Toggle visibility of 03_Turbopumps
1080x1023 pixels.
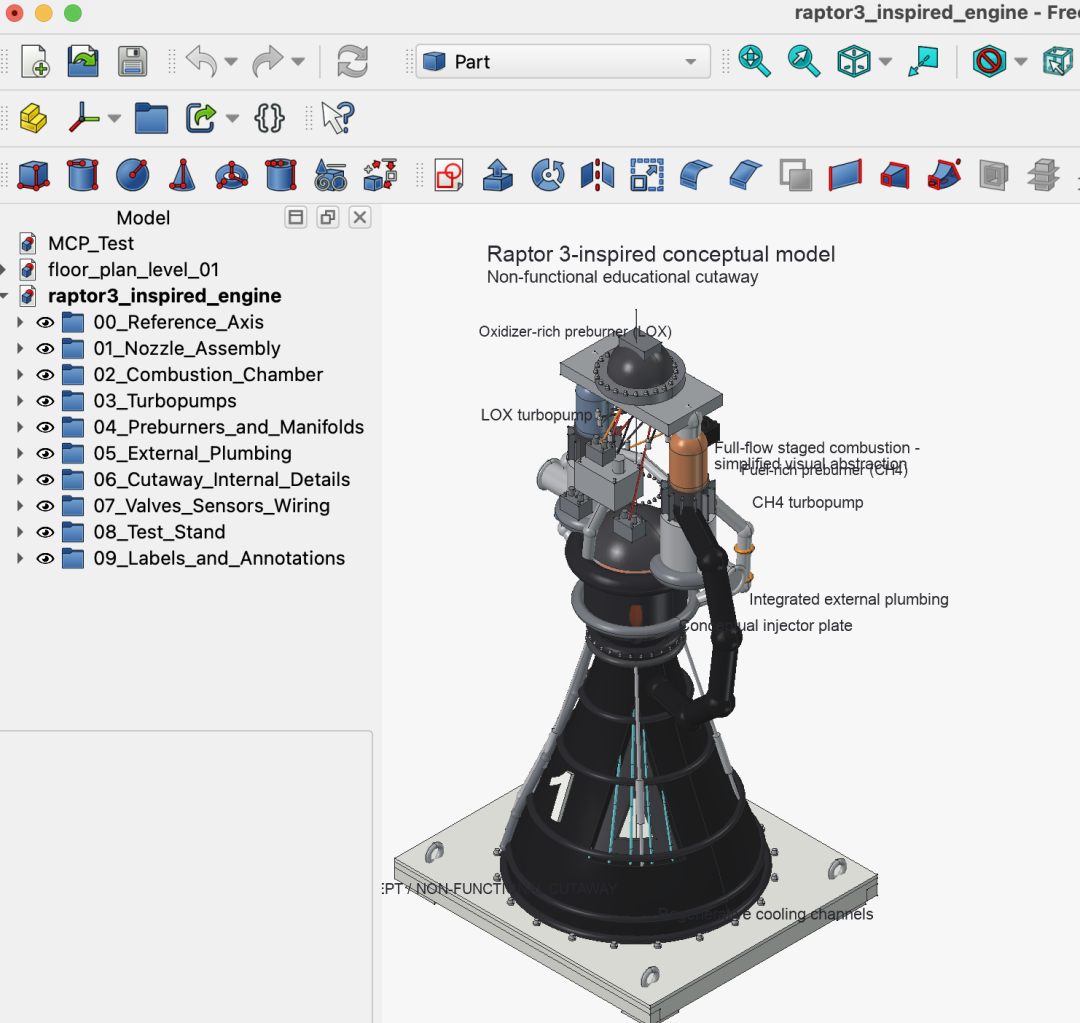click(x=45, y=401)
